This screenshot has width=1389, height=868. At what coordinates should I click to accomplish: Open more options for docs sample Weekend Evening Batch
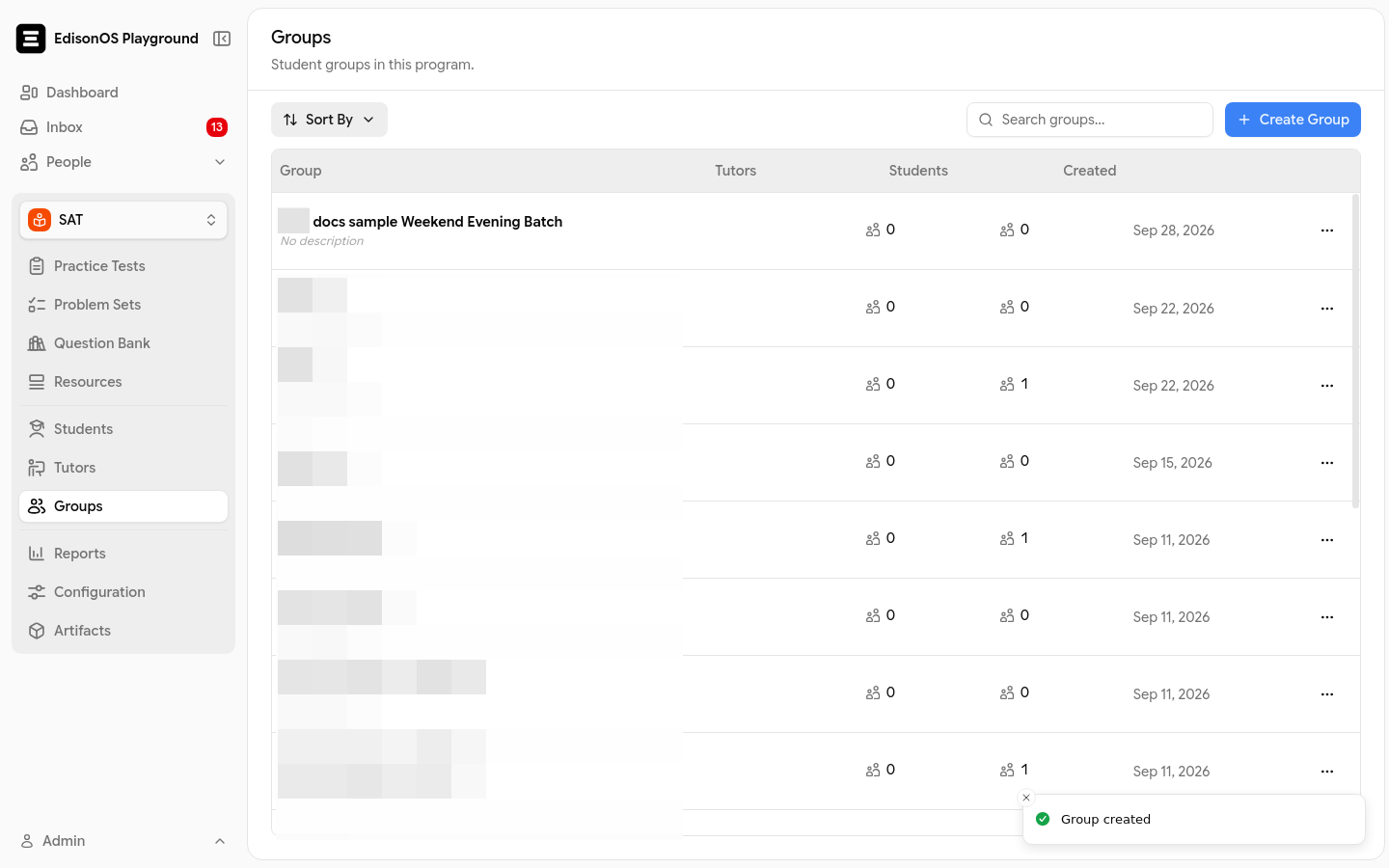tap(1327, 231)
